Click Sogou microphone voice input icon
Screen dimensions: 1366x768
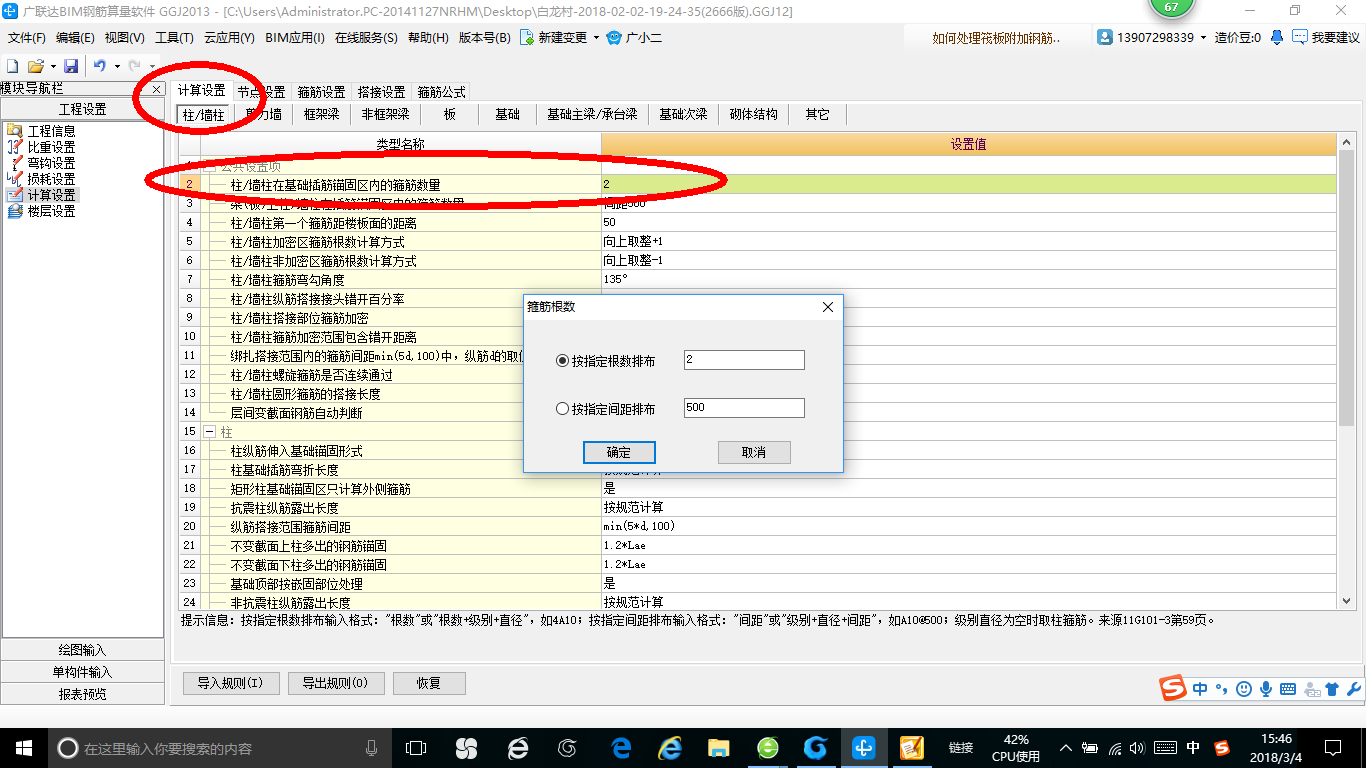(x=1266, y=689)
